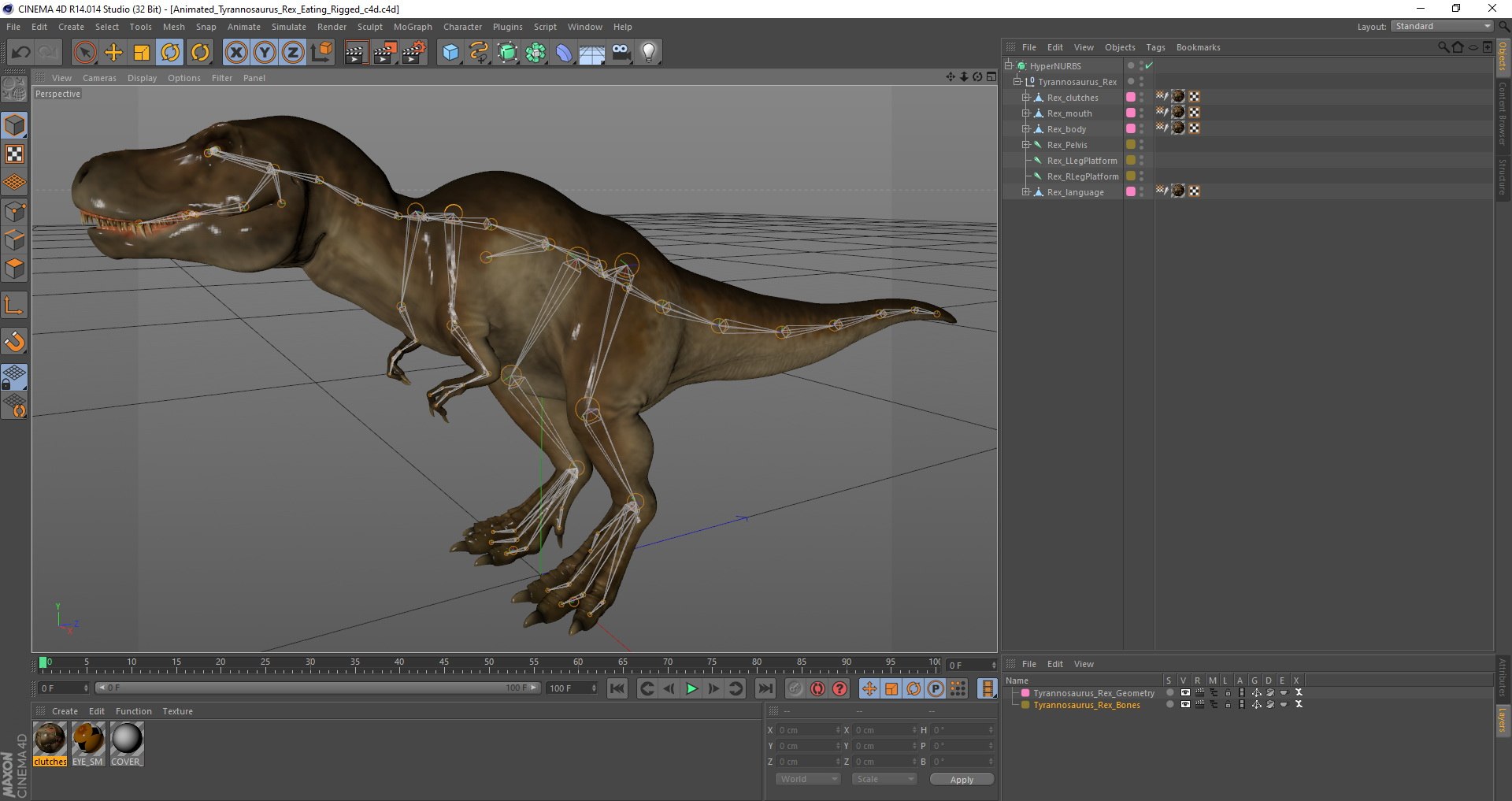This screenshot has width=1512, height=801.
Task: Open the array modeling objects
Action: click(535, 53)
